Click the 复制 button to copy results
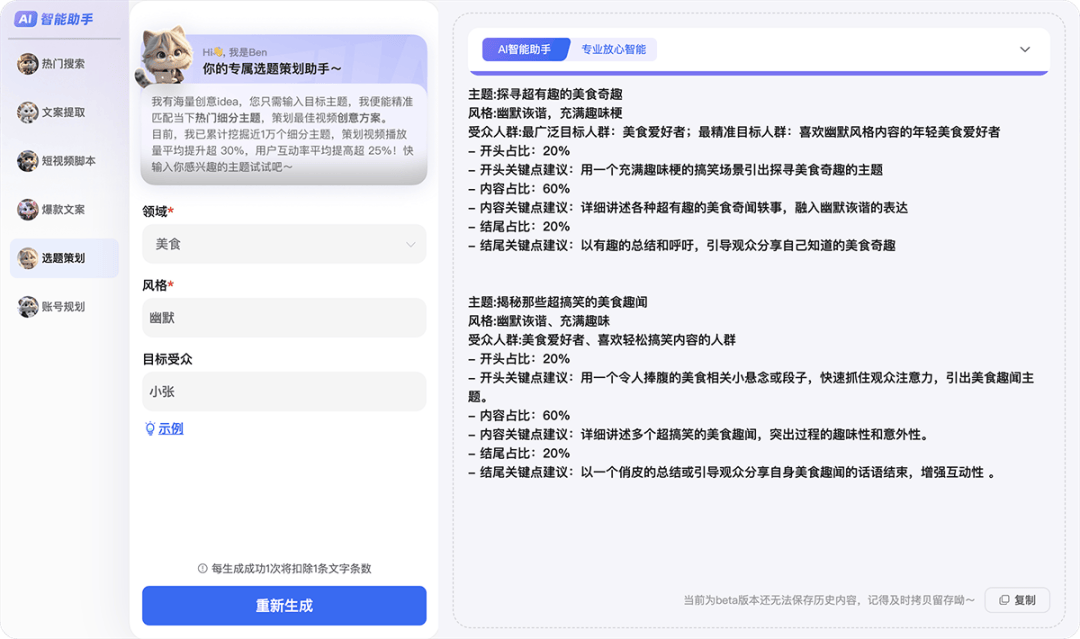This screenshot has width=1080, height=639. [1017, 600]
